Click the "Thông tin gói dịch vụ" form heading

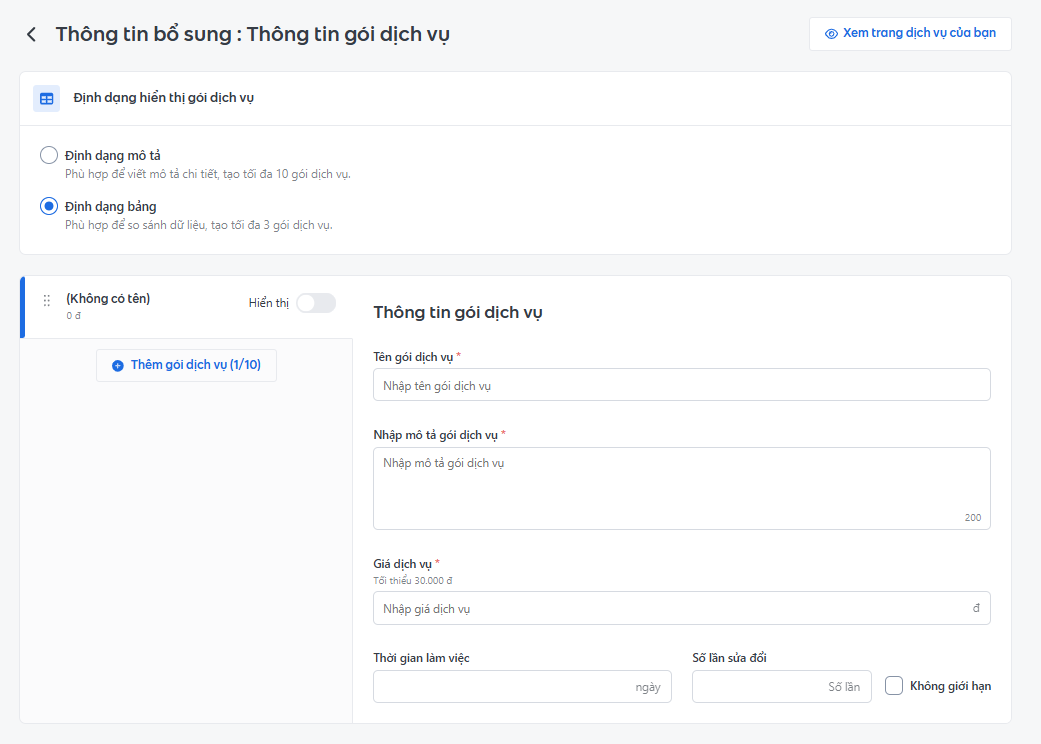(x=458, y=312)
